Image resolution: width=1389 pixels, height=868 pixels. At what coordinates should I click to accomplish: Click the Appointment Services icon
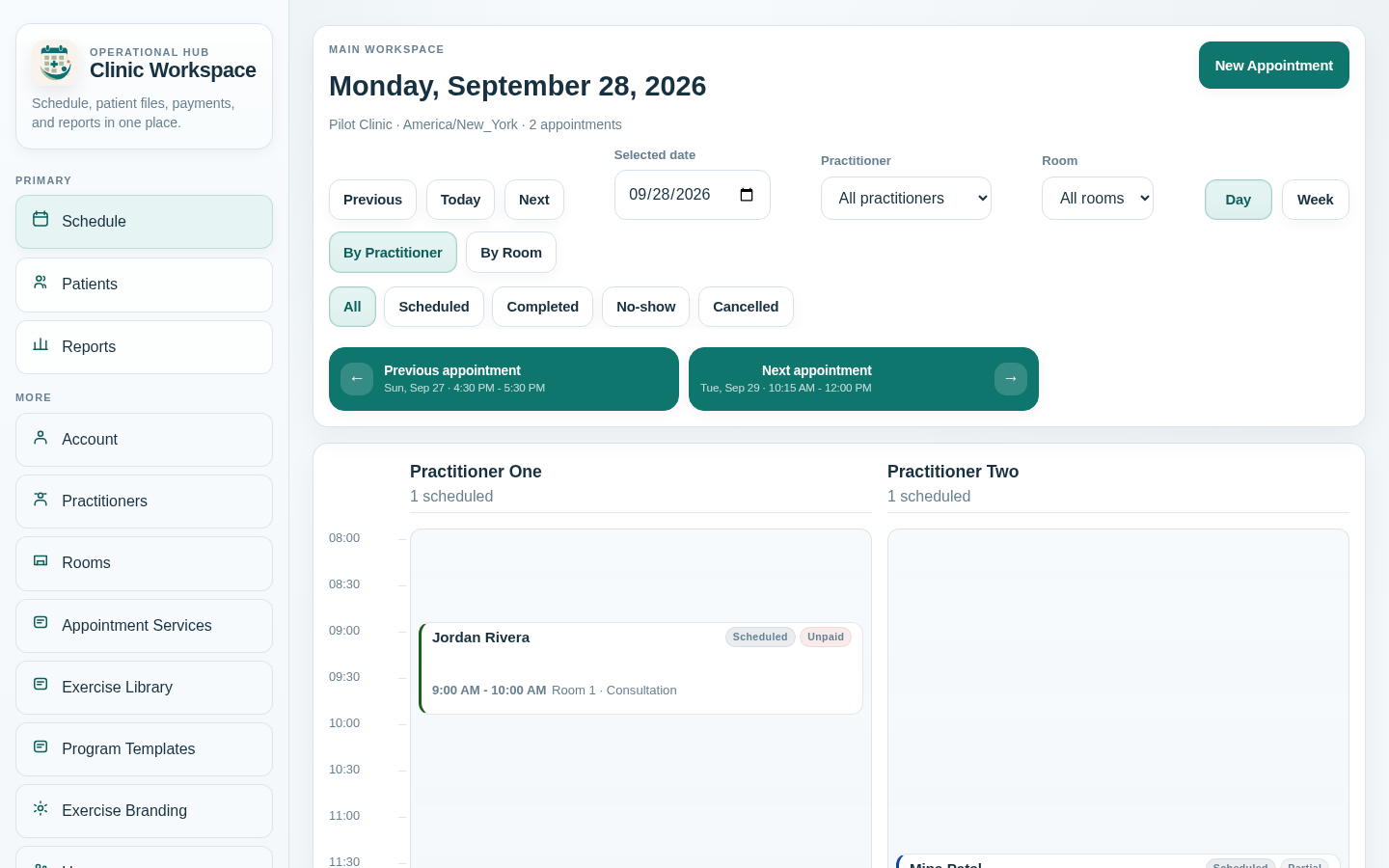[x=41, y=623]
